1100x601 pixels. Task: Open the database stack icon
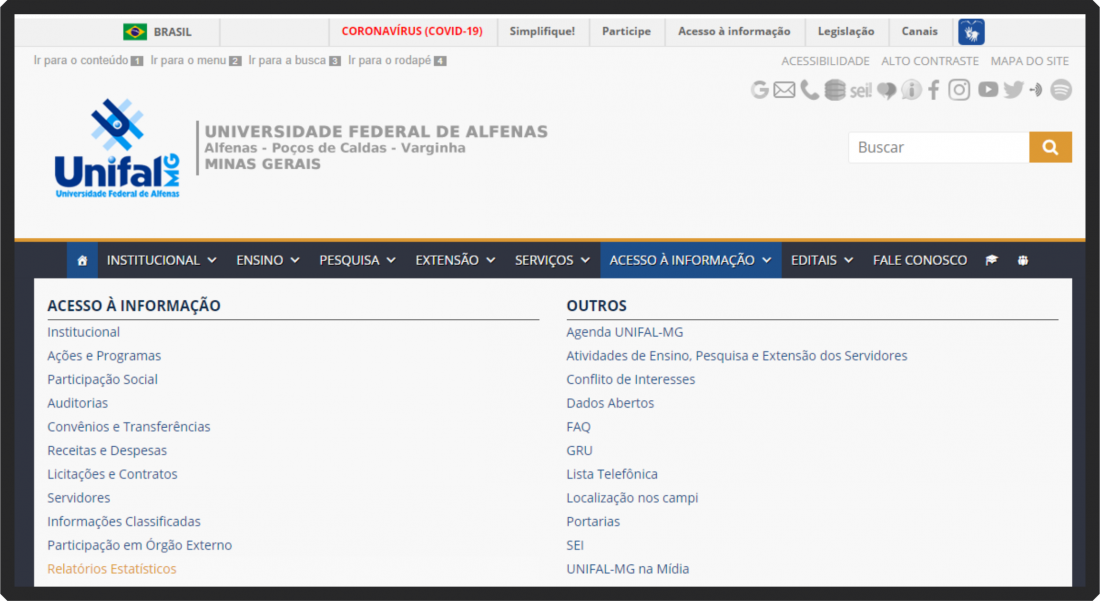point(835,90)
